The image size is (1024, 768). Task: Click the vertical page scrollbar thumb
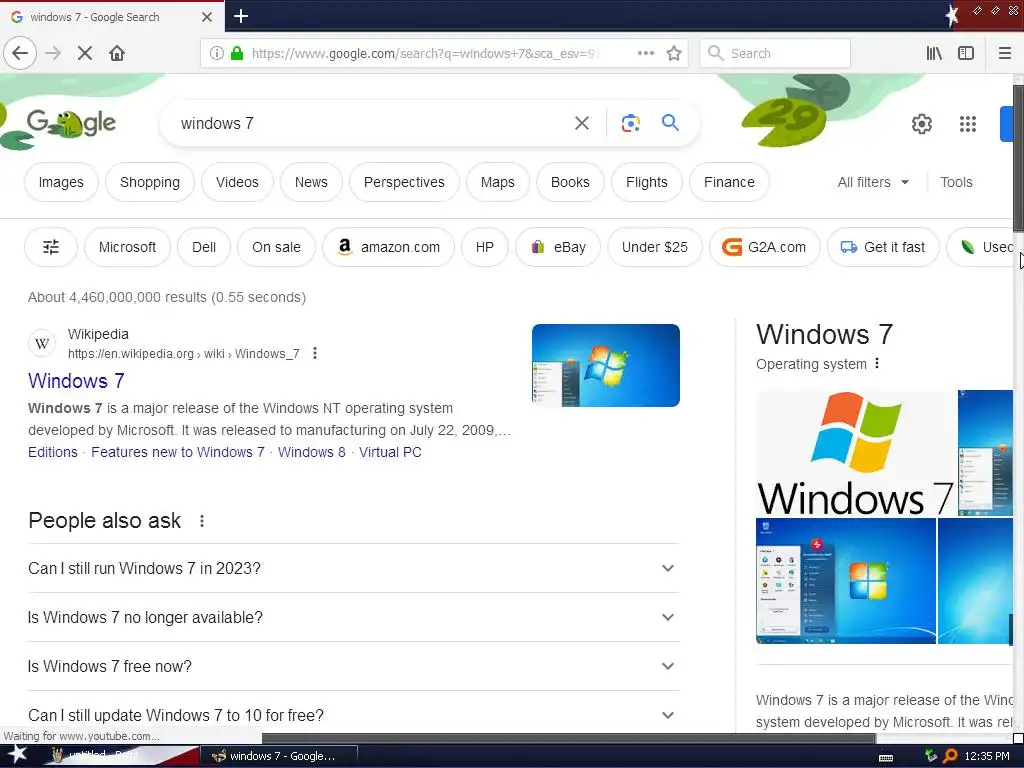pos(1018,157)
